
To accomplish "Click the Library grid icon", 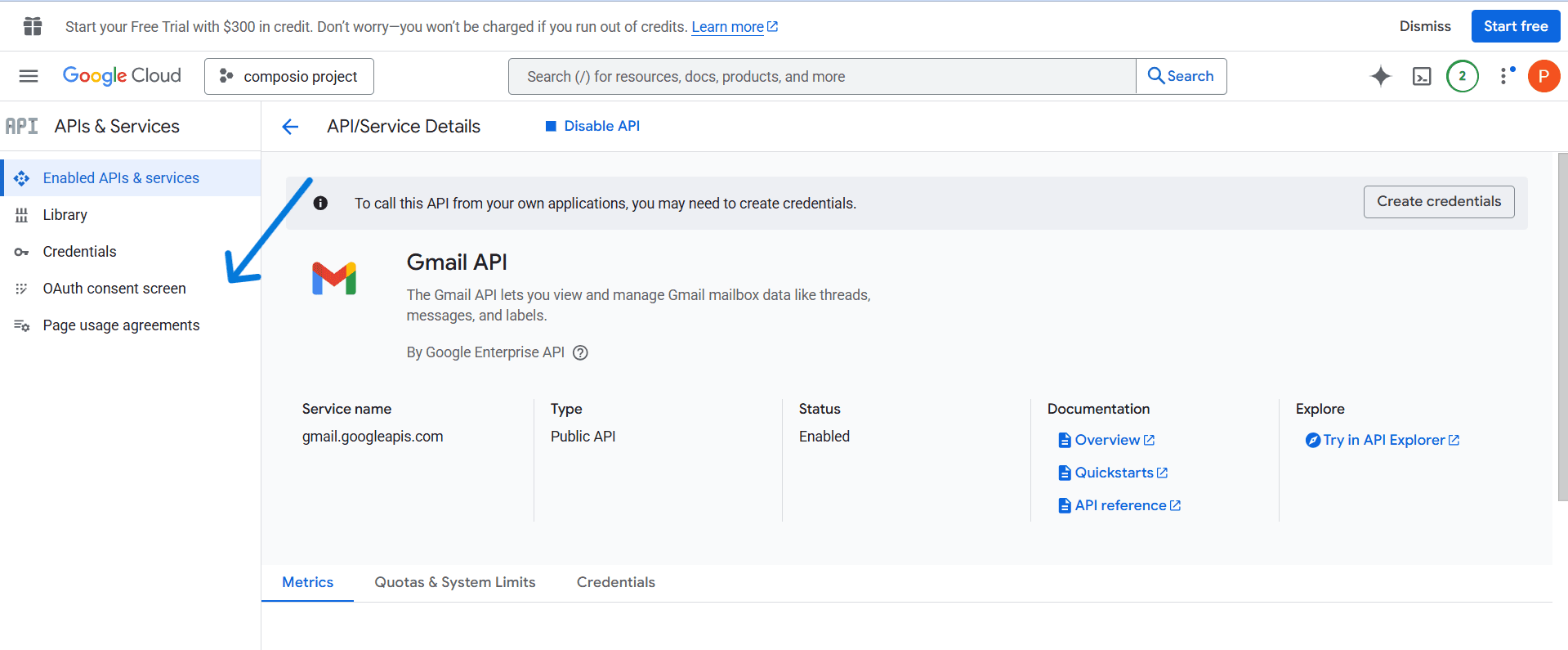I will [x=22, y=215].
